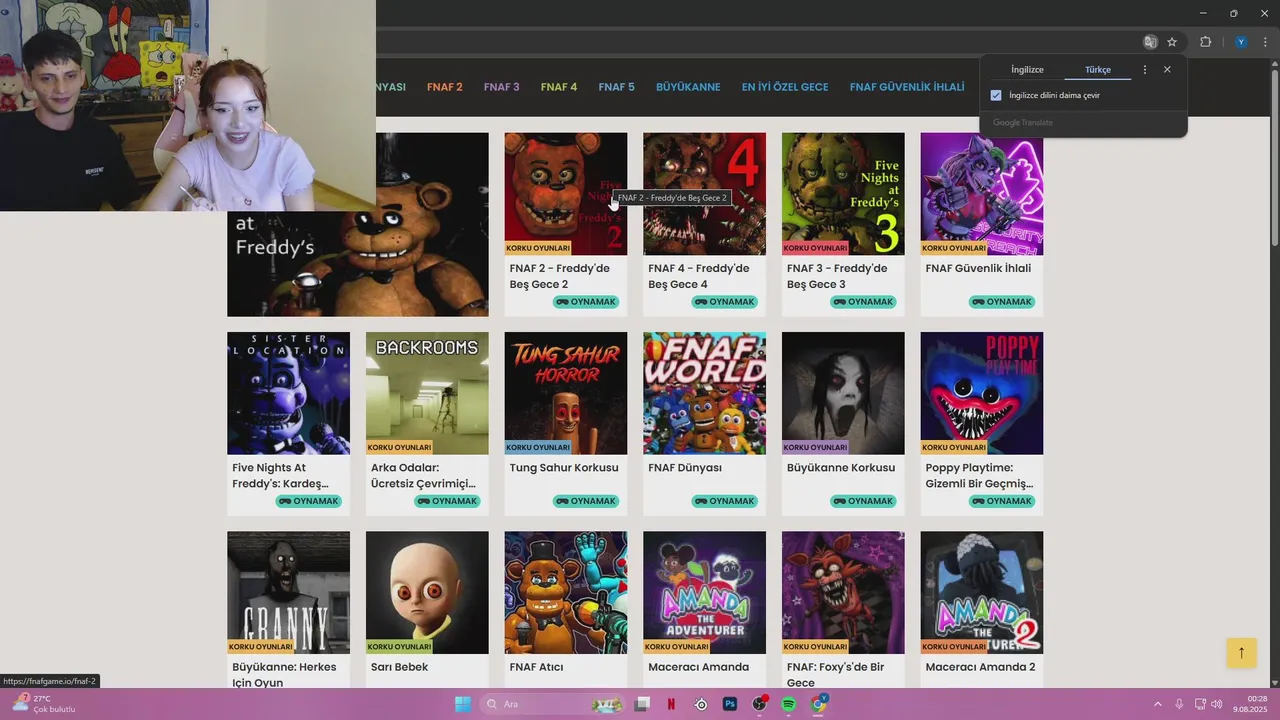The height and width of the screenshot is (720, 1280).
Task: Expand the system tray hidden icons chevron
Action: [x=1158, y=704]
